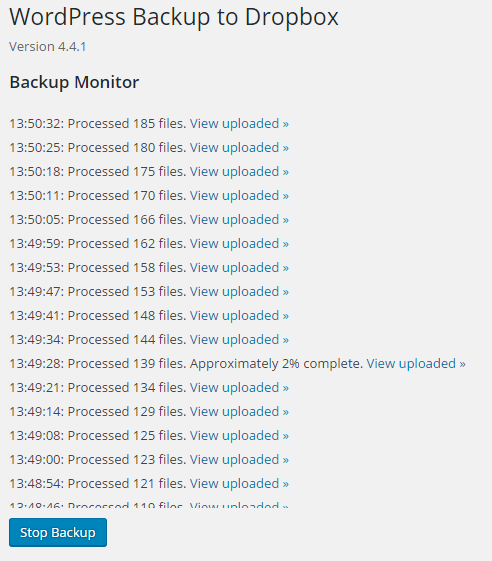Click View uploaded at 13:49:00 entry
Image resolution: width=492 pixels, height=561 pixels.
(x=239, y=459)
